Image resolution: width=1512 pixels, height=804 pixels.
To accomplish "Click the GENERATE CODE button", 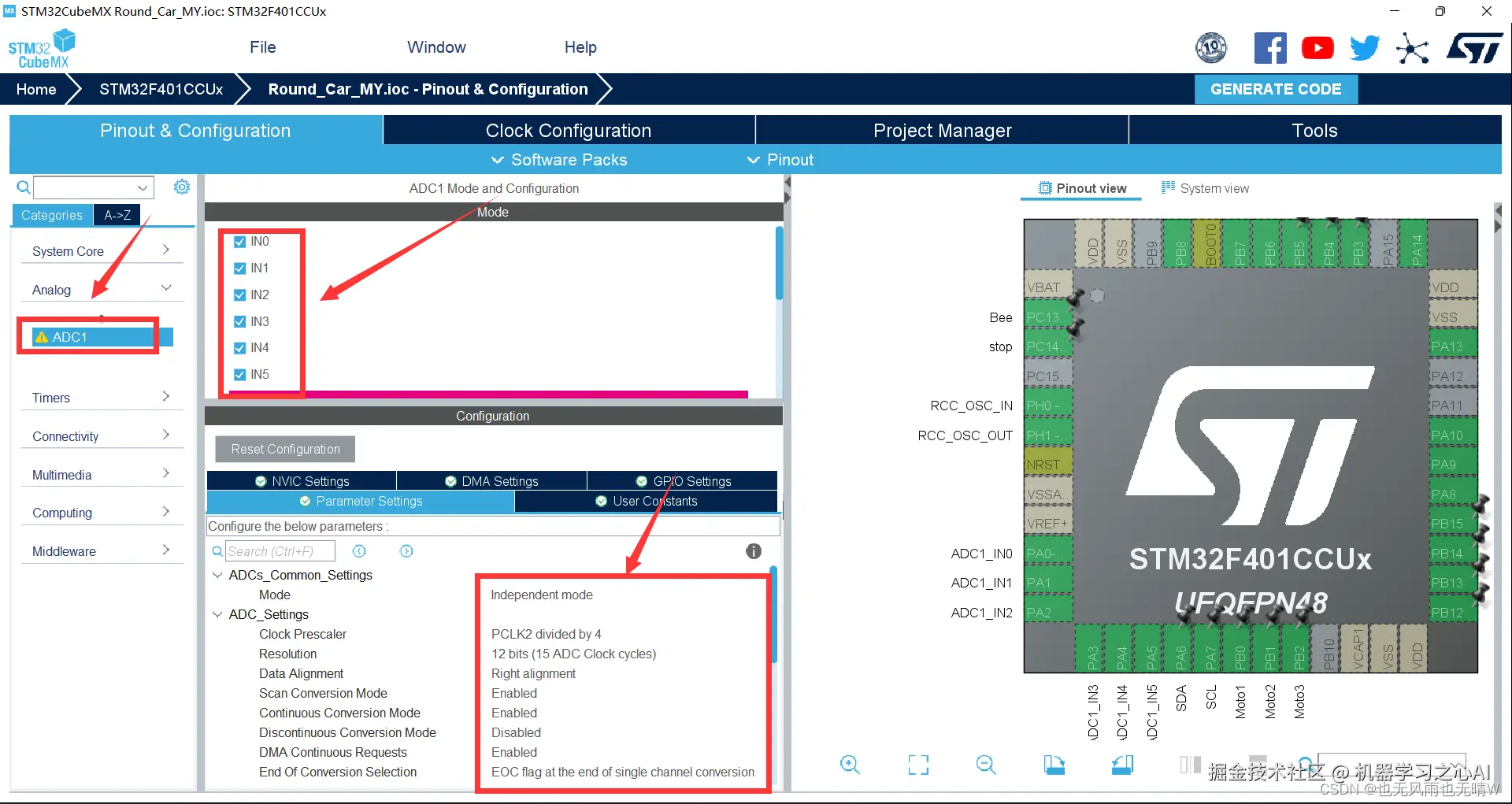I will pyautogui.click(x=1276, y=89).
